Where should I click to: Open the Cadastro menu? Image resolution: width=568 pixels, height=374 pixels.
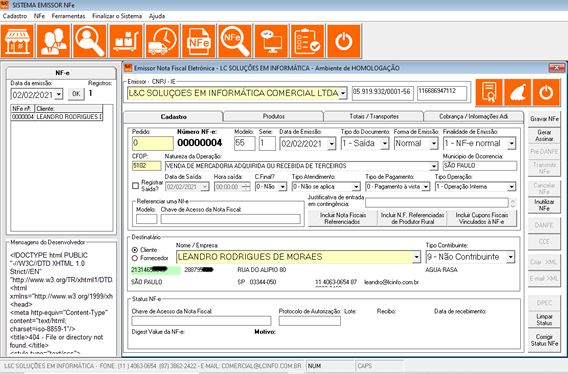pos(14,16)
